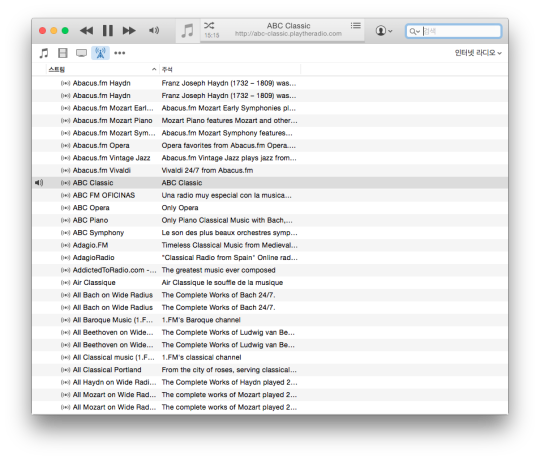Open the 인터넷 라디오 view dropdown
Screen dimensions: 540x460
pos(478,53)
